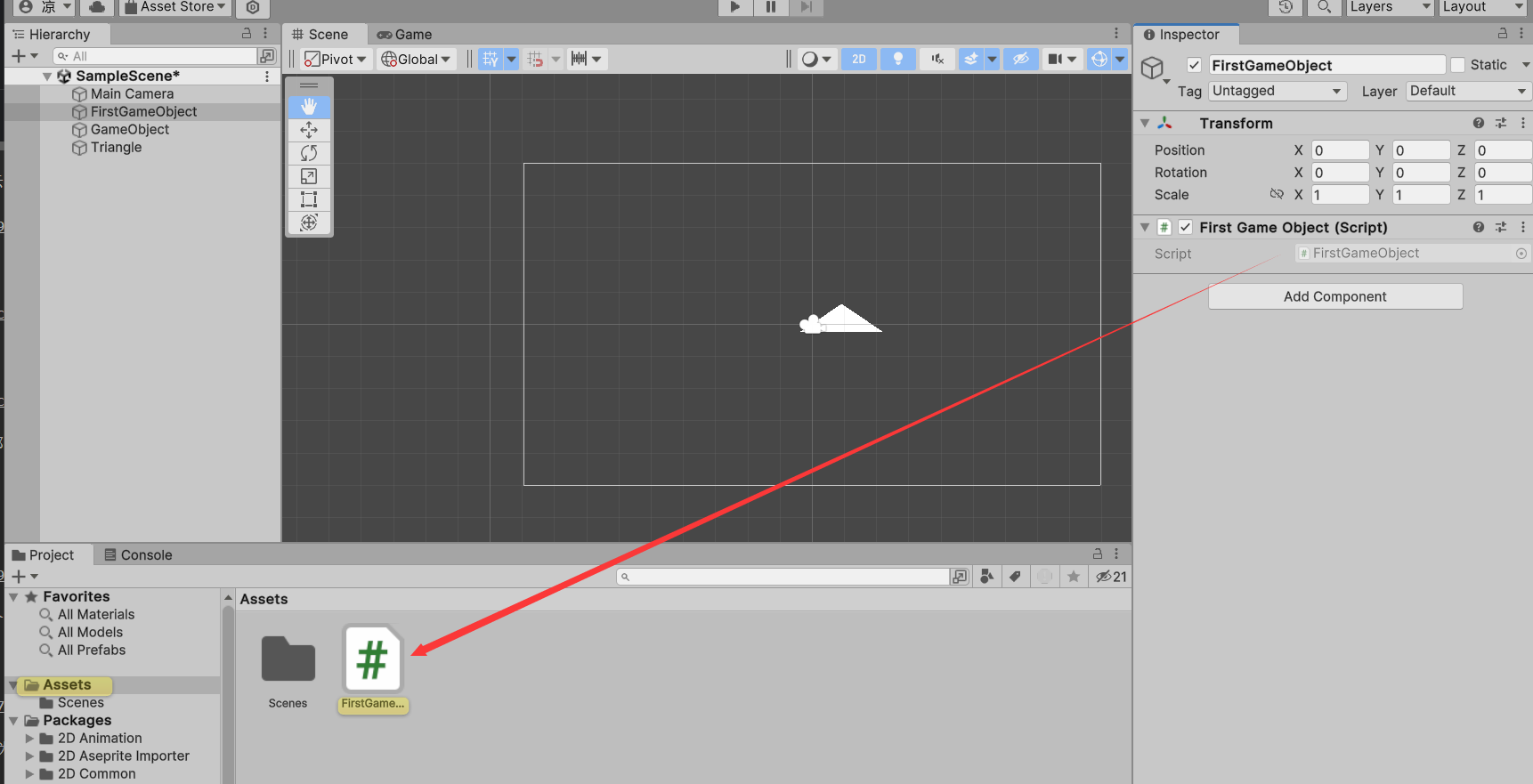This screenshot has height=784, width=1533.
Task: Open the Pivot handle position dropdown
Action: [x=336, y=59]
